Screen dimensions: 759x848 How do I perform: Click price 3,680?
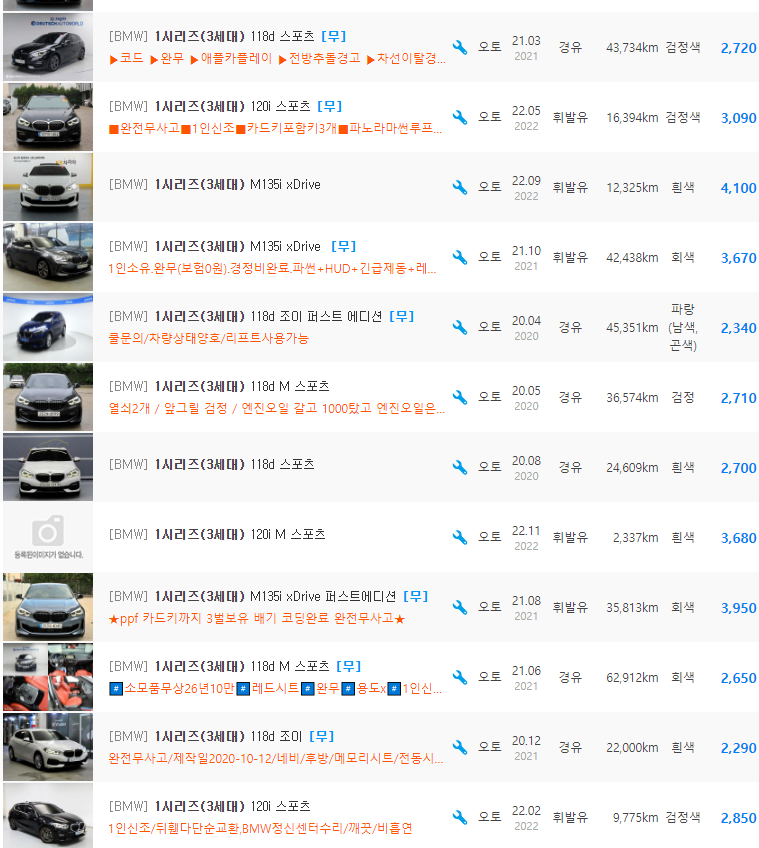738,538
